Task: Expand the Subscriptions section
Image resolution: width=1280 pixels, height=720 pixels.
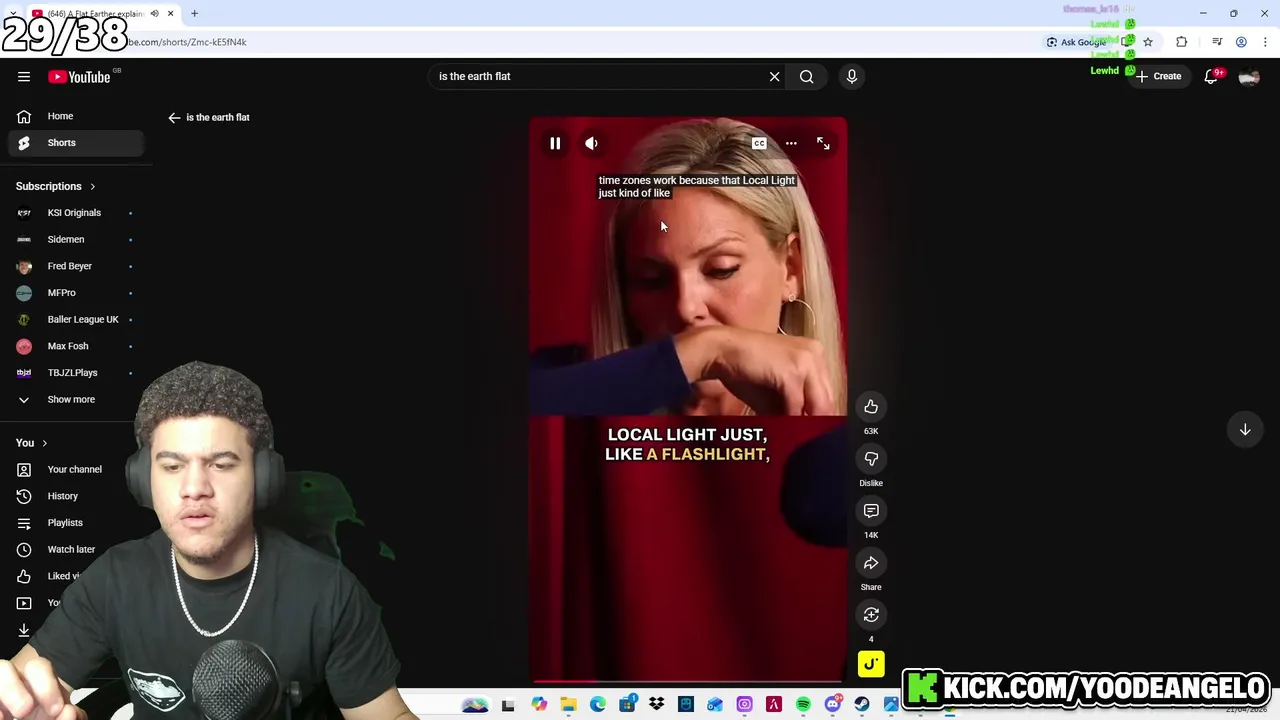Action: click(56, 186)
